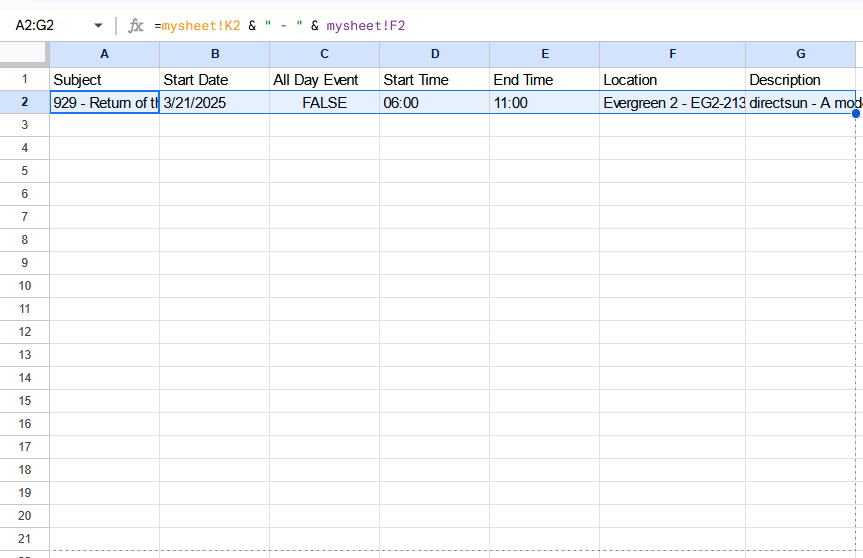Select row 21 header
This screenshot has height=558, width=863.
click(x=25, y=539)
